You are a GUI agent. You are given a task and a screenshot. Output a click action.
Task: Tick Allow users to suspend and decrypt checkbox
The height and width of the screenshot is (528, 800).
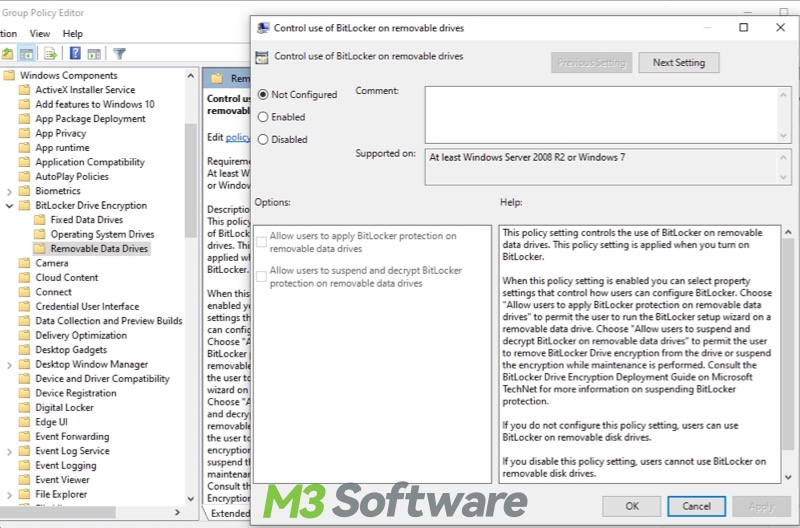click(261, 276)
